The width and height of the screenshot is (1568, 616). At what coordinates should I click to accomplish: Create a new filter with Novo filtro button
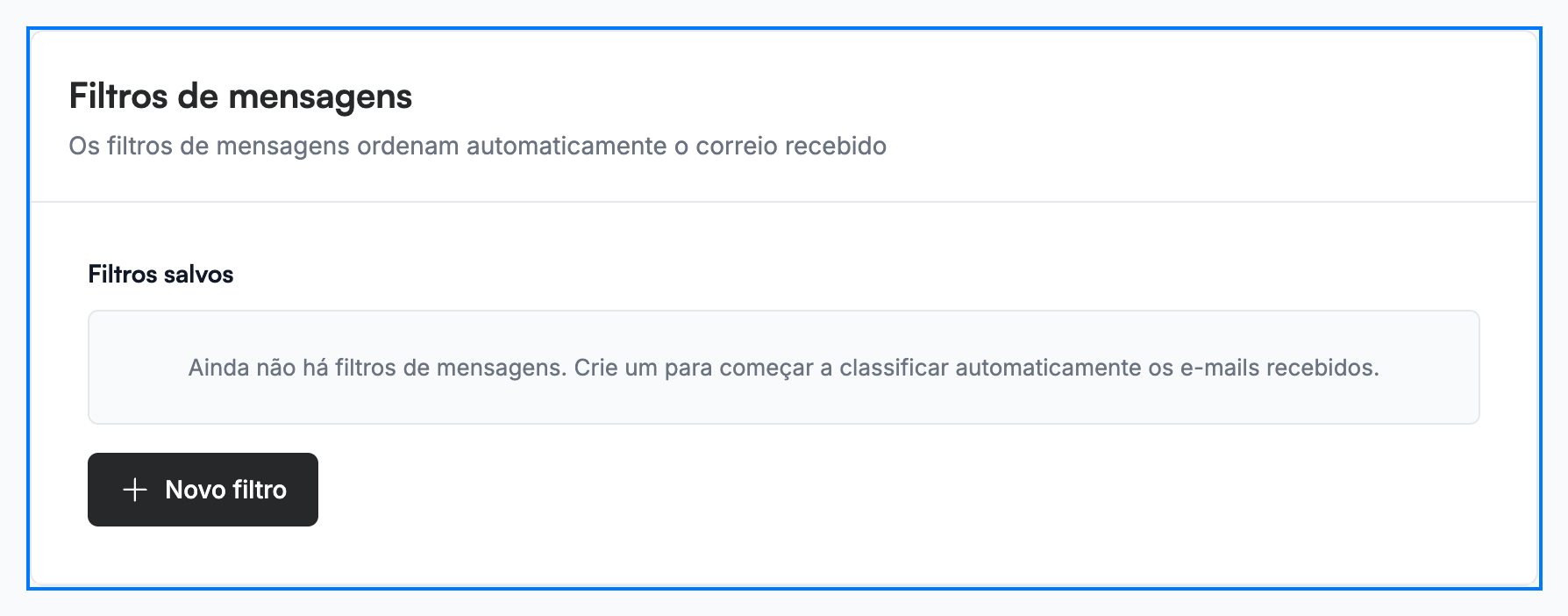203,490
